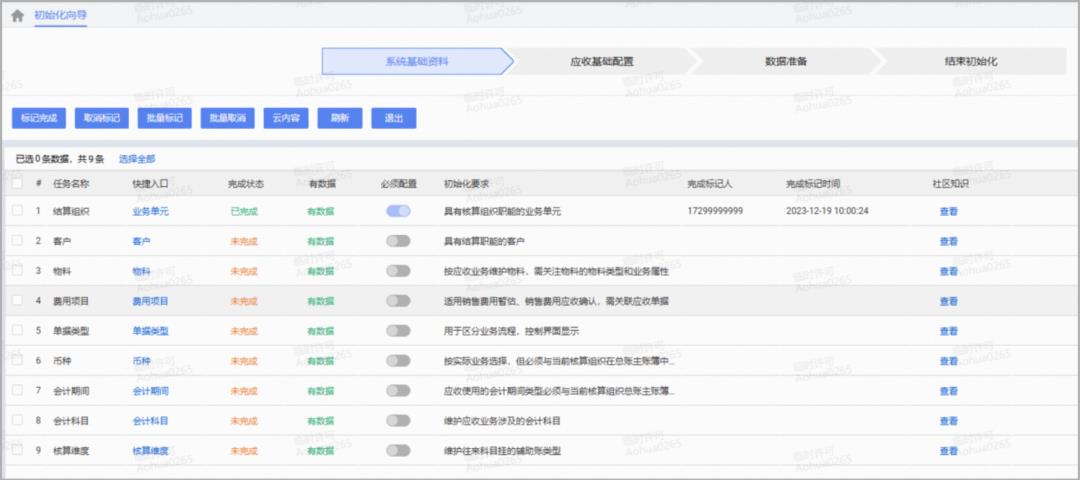Check the 客户 row checkbox

(17, 241)
